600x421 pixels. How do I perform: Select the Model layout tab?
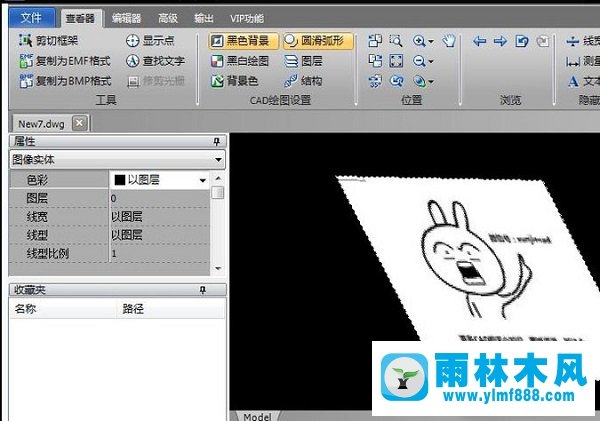coord(257,416)
